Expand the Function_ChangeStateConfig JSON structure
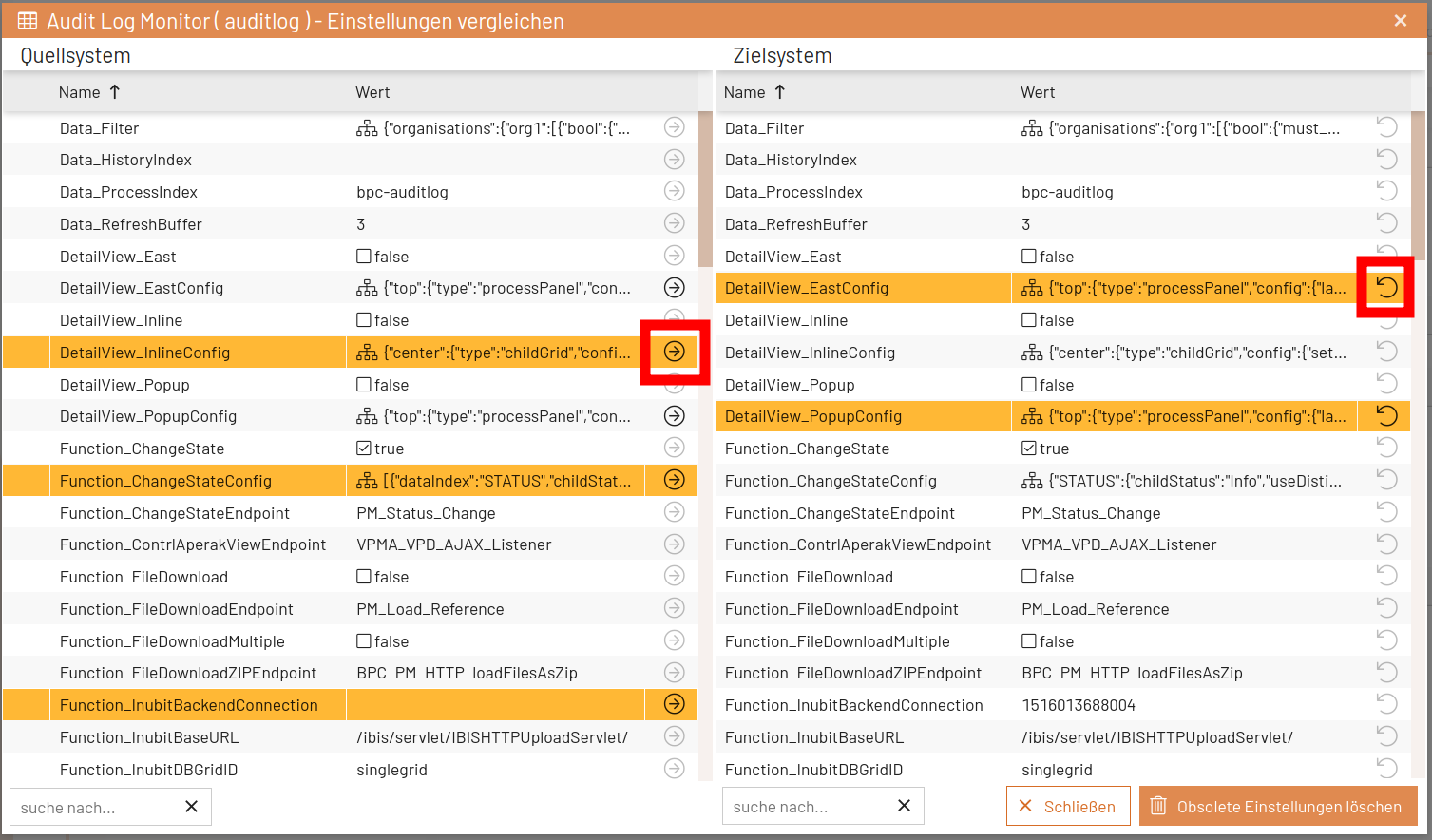Image resolution: width=1432 pixels, height=840 pixels. click(367, 480)
